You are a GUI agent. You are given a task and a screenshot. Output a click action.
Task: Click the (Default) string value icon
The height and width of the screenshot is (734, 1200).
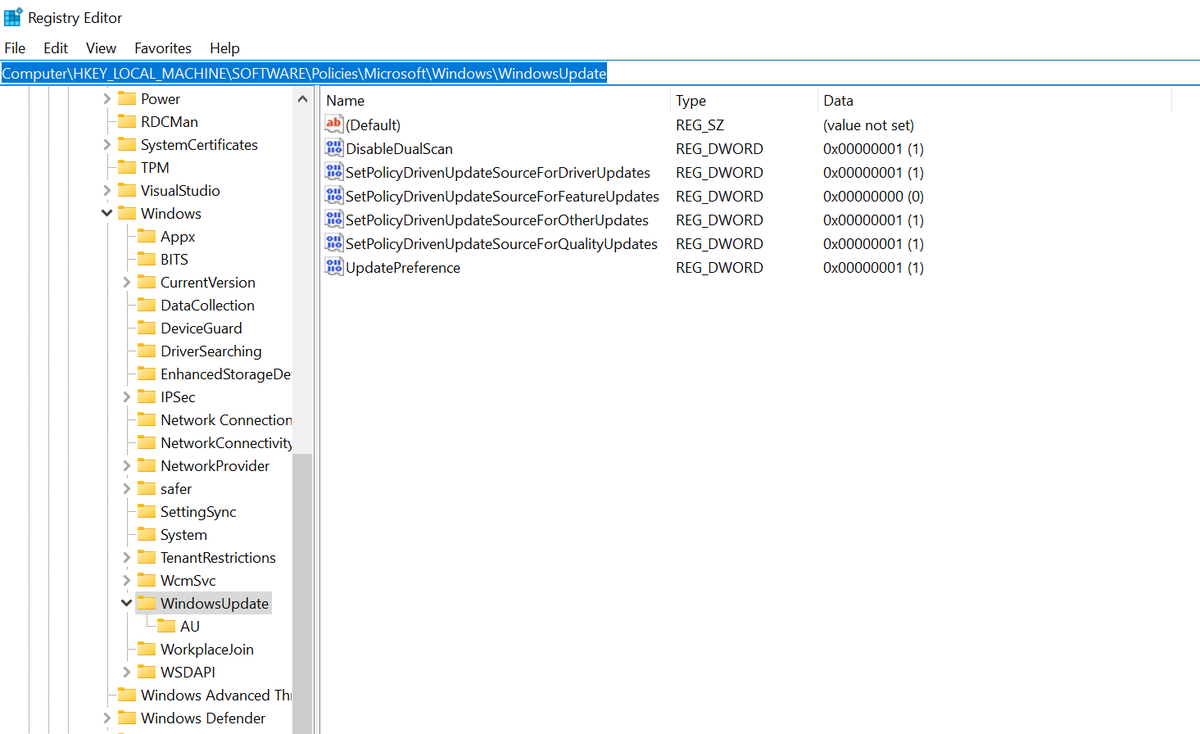point(334,125)
